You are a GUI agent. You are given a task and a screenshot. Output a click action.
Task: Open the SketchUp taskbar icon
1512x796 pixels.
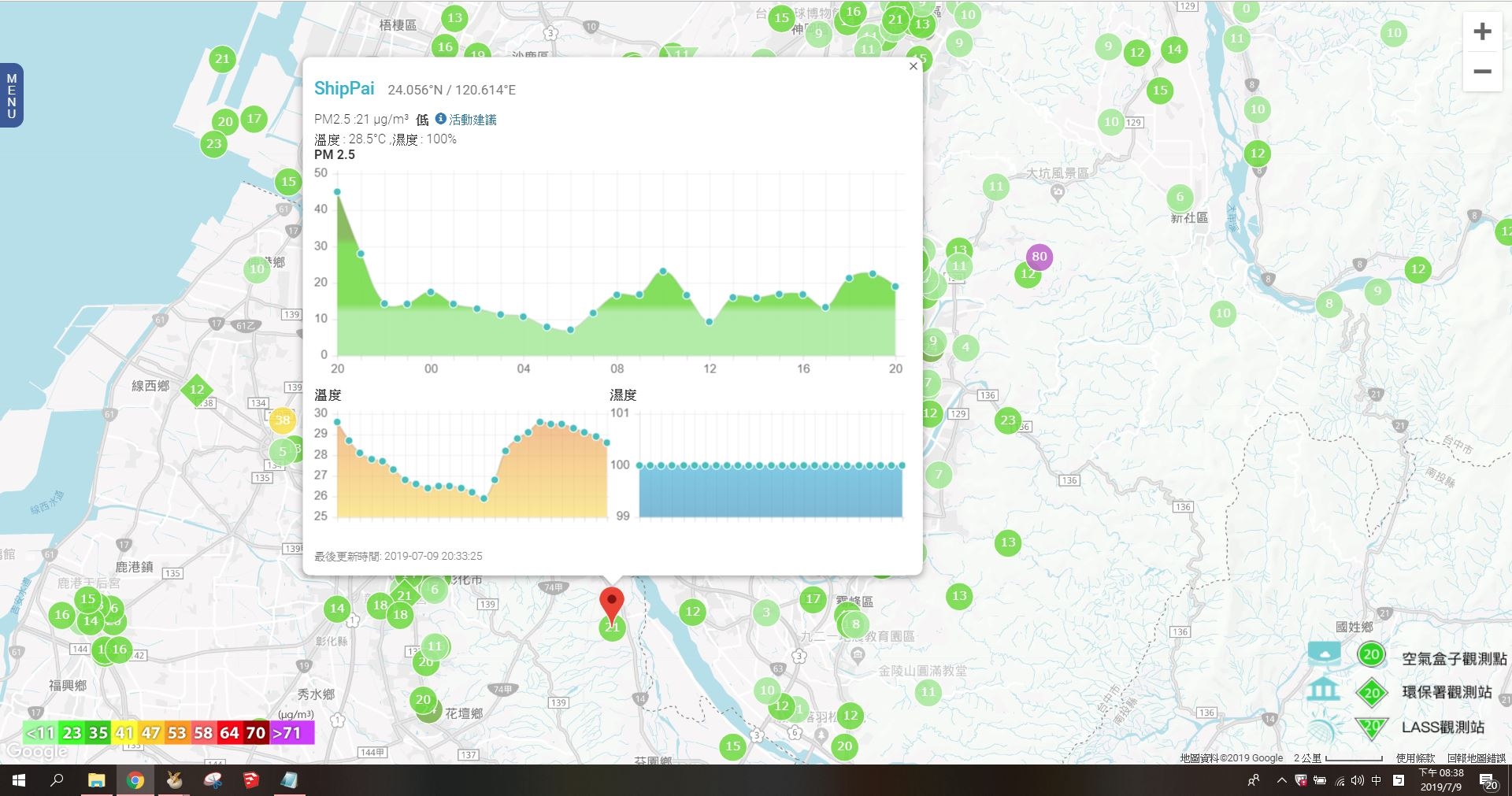pos(251,780)
